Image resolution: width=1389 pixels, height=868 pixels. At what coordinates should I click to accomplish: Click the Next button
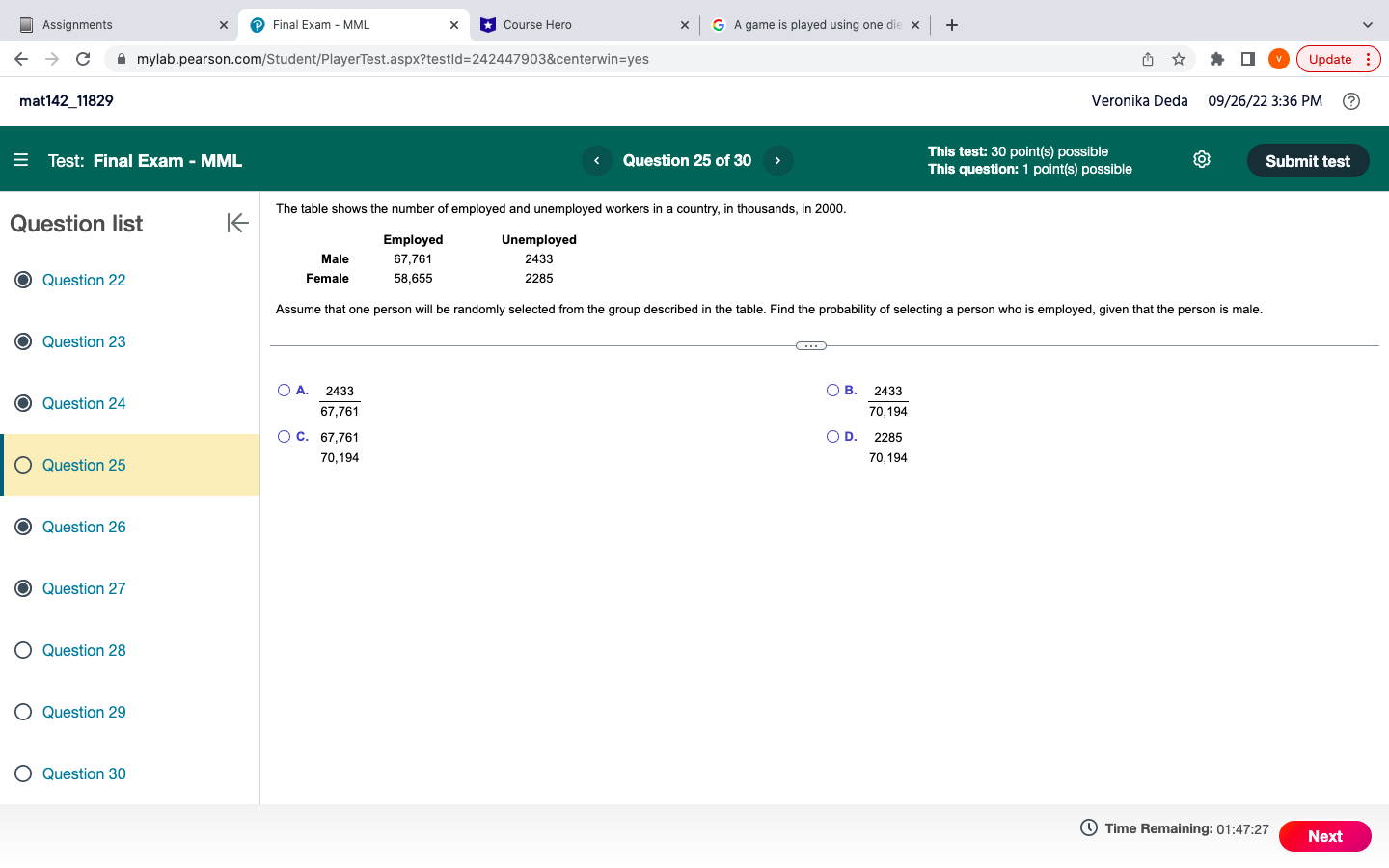(1324, 836)
